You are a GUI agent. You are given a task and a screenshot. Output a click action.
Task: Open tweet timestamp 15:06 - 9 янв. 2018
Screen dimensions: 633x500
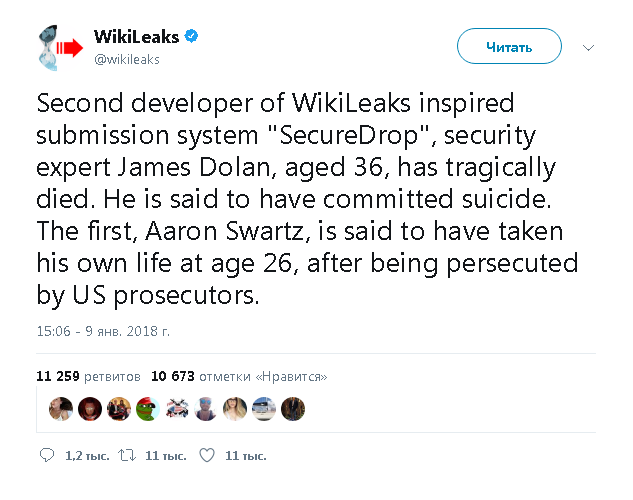(103, 331)
